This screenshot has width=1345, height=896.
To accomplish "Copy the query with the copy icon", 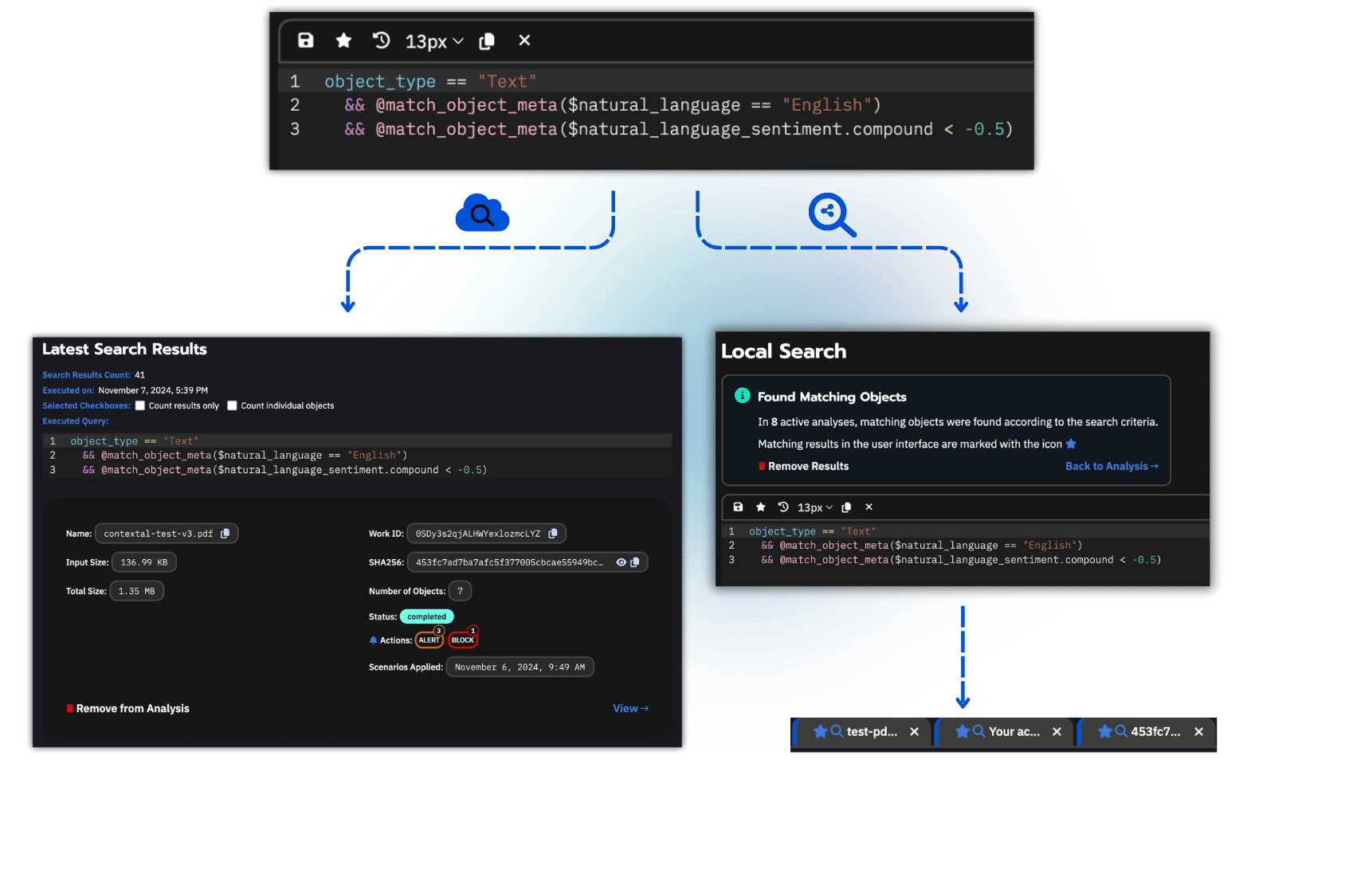I will pyautogui.click(x=487, y=41).
